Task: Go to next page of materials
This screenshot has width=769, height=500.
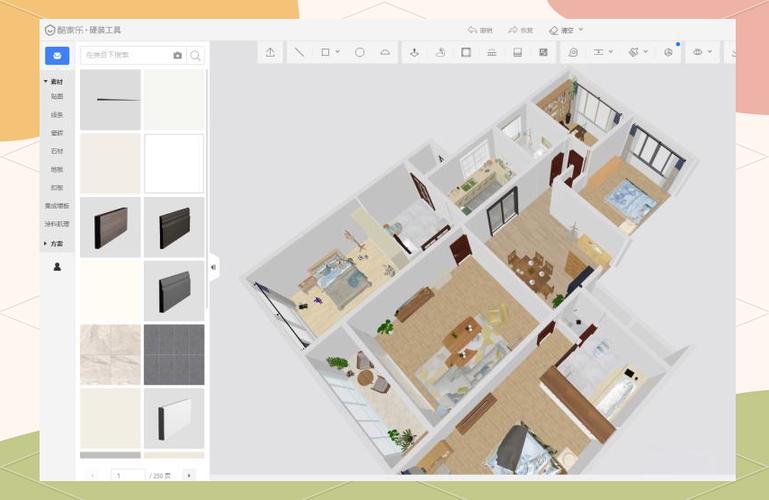Action: coord(189,475)
